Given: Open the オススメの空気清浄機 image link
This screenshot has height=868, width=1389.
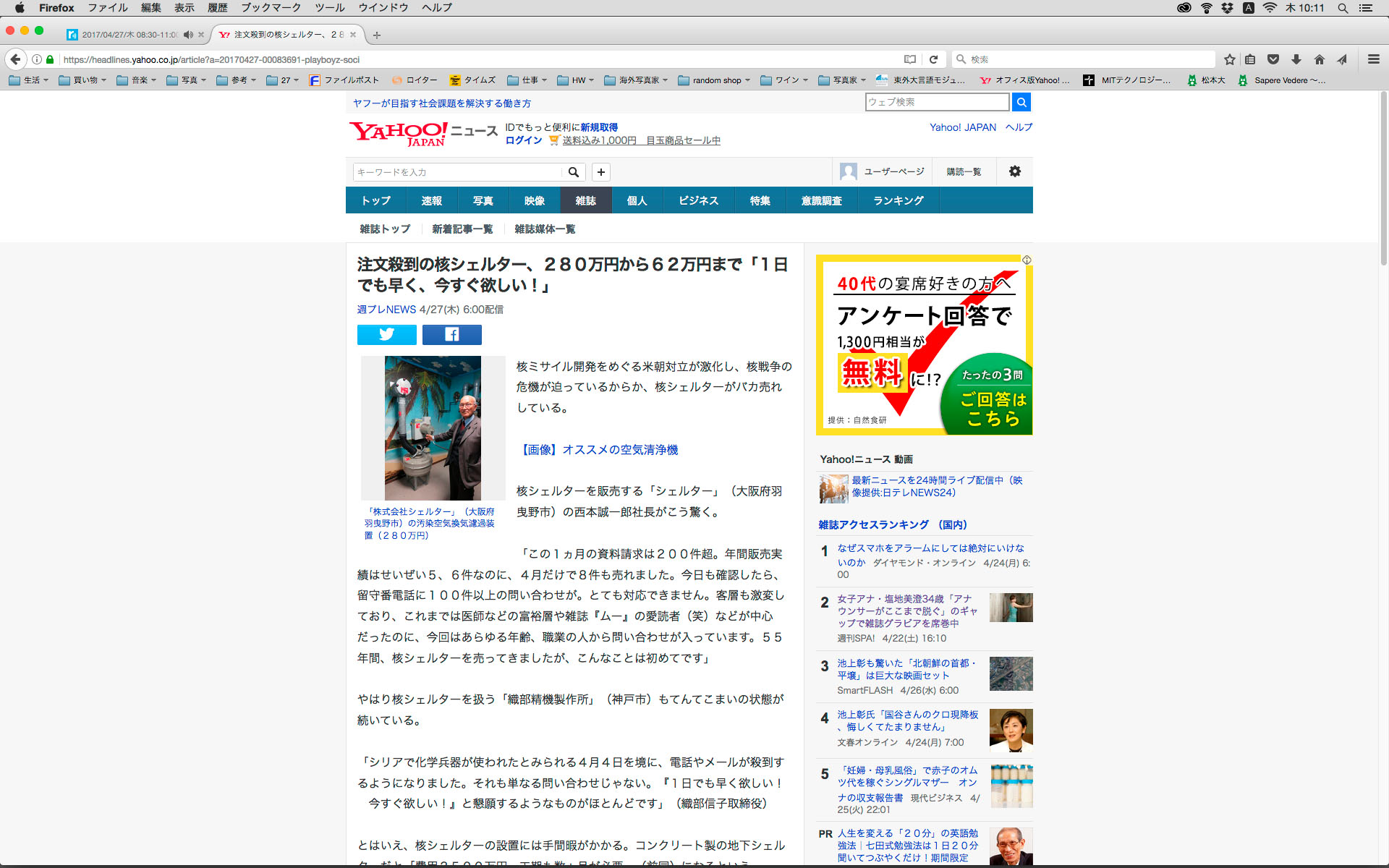Looking at the screenshot, I should 598,450.
